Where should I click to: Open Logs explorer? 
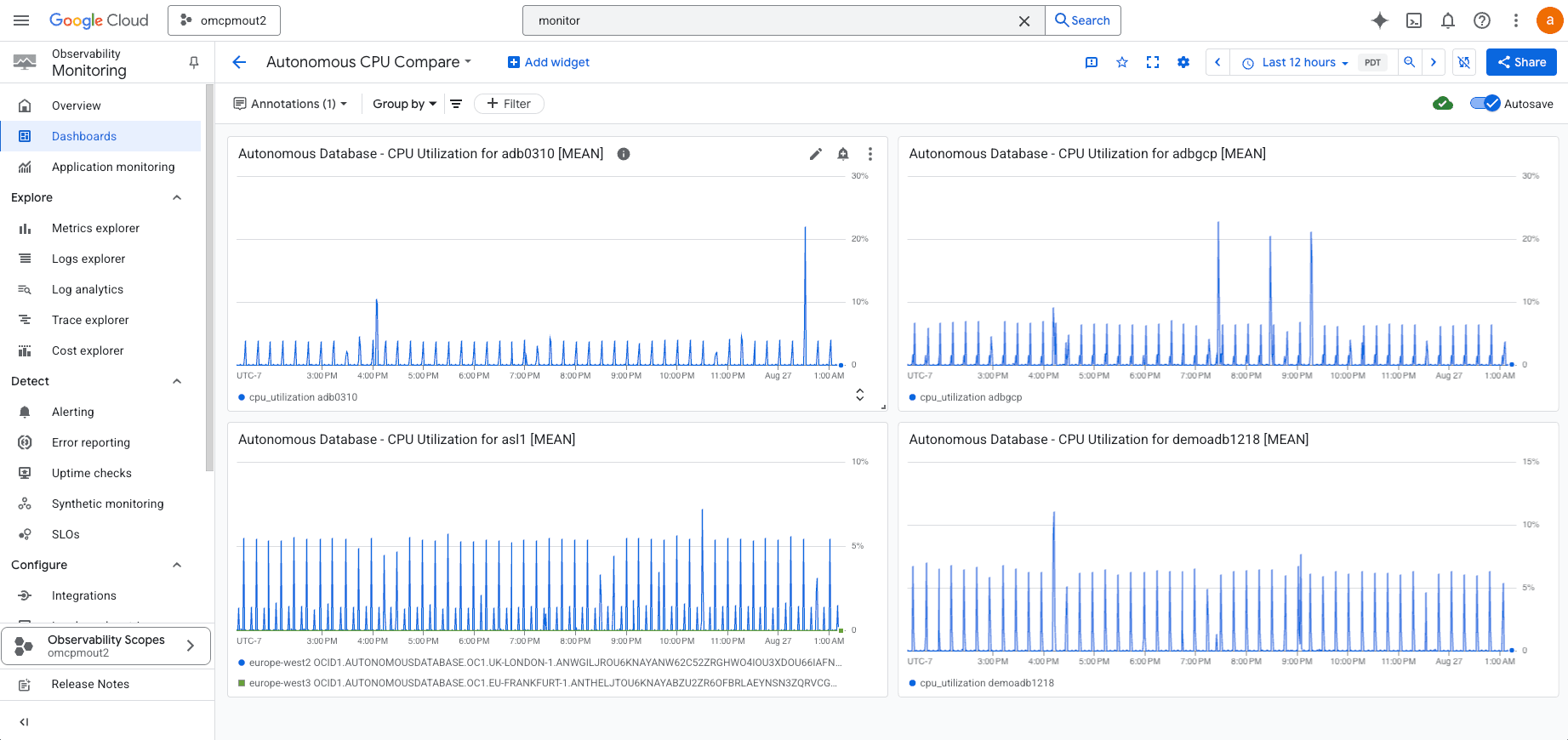point(100,259)
